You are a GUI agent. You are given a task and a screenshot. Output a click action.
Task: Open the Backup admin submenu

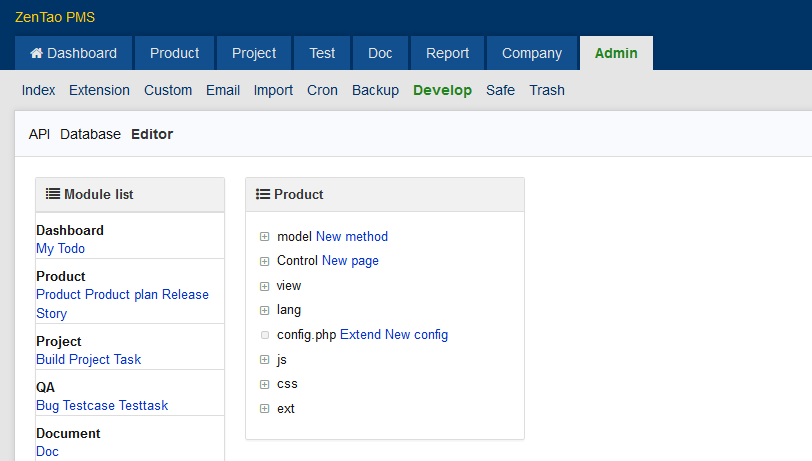coord(375,90)
